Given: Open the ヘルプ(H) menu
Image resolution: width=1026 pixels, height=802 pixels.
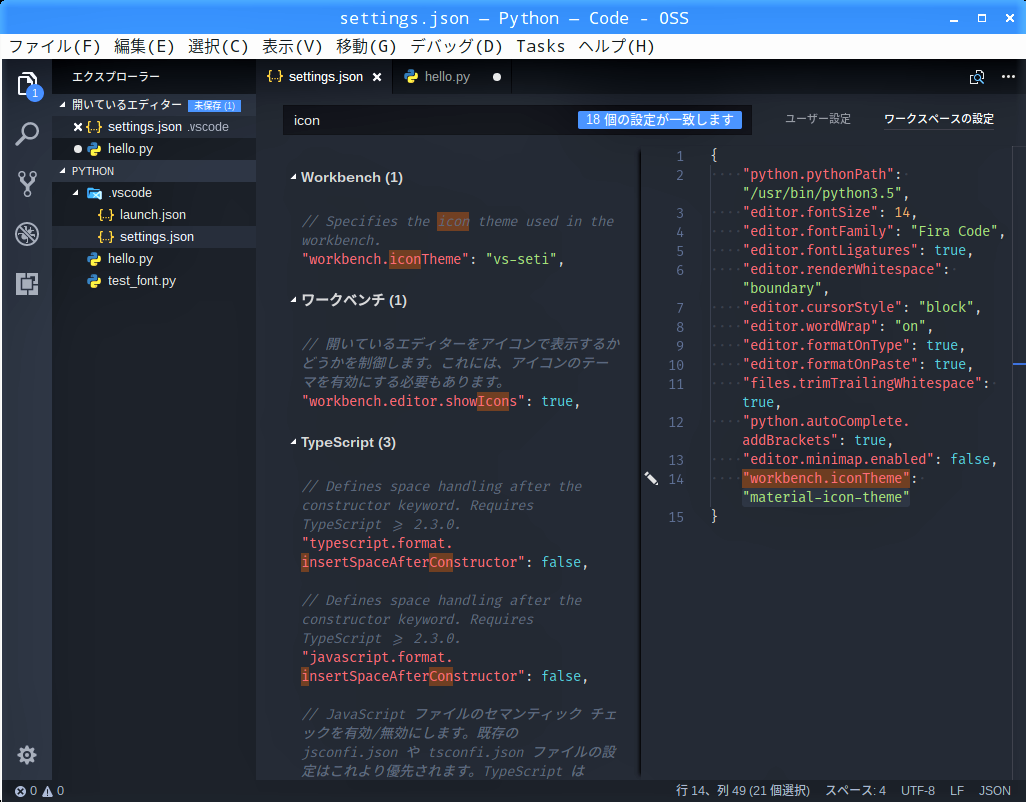Looking at the screenshot, I should coord(616,46).
